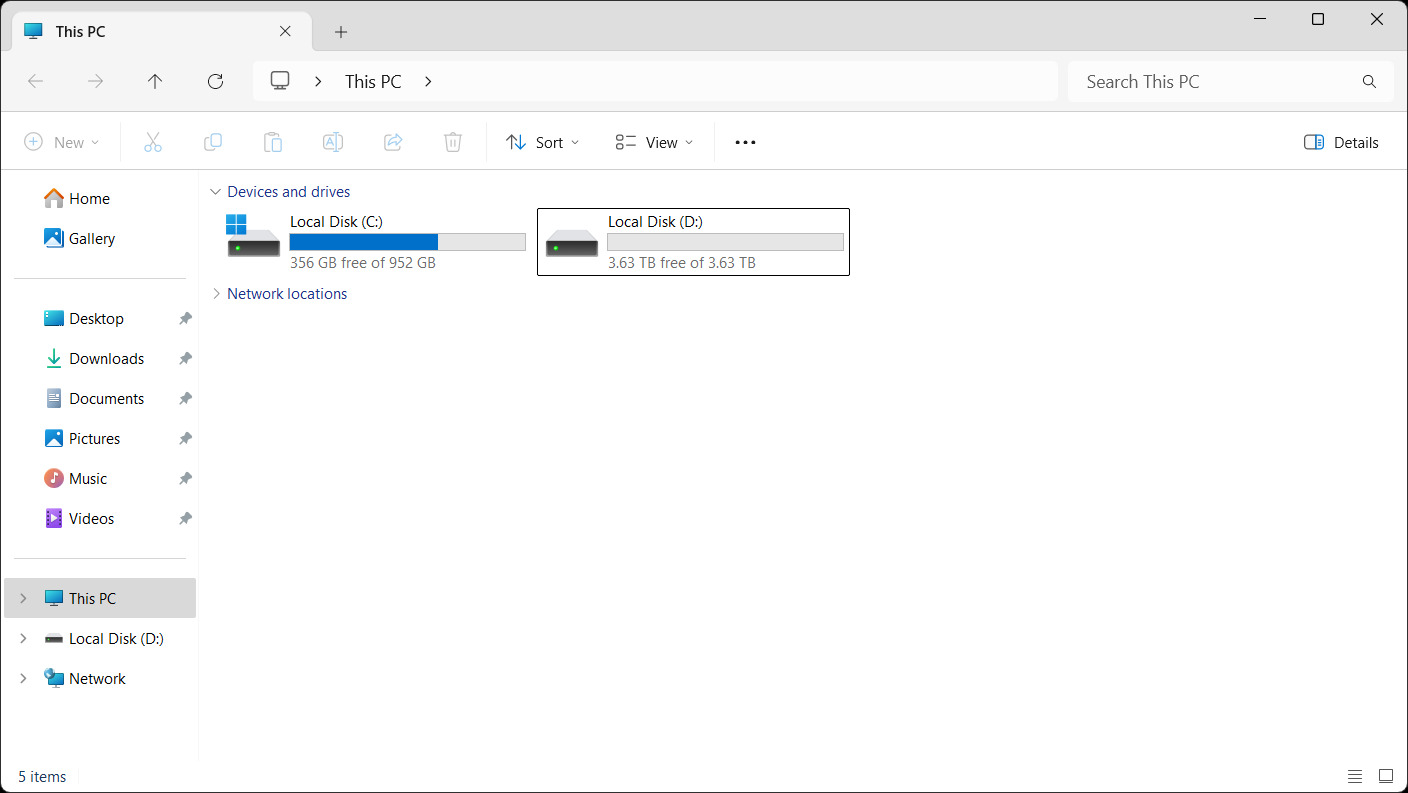Go back with the left arrow button
1408x793 pixels.
(x=36, y=82)
